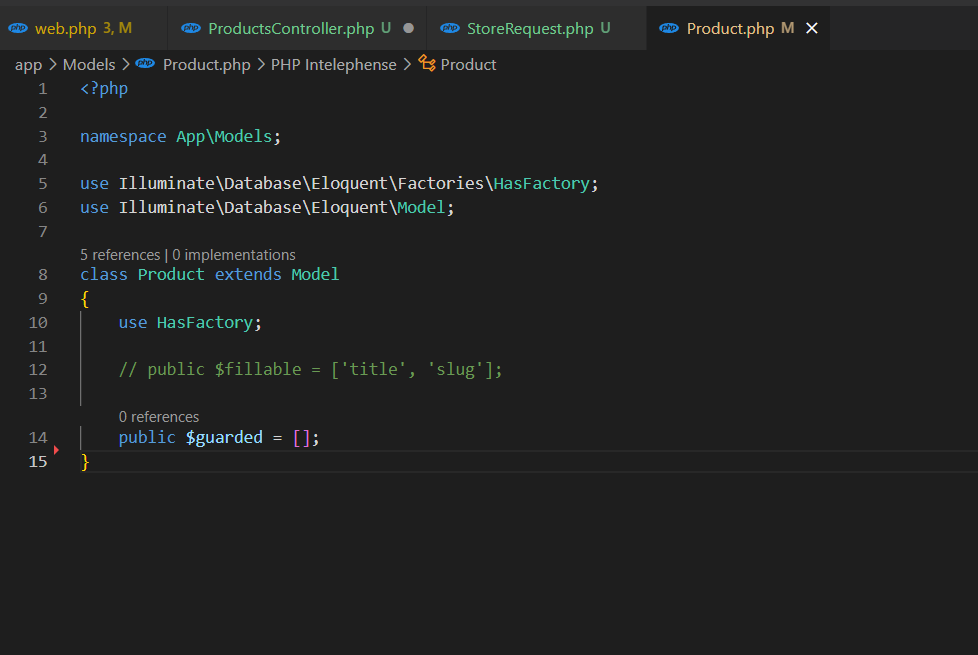Place cursor on '<?php' opening tag
The height and width of the screenshot is (655, 978).
coord(104,89)
